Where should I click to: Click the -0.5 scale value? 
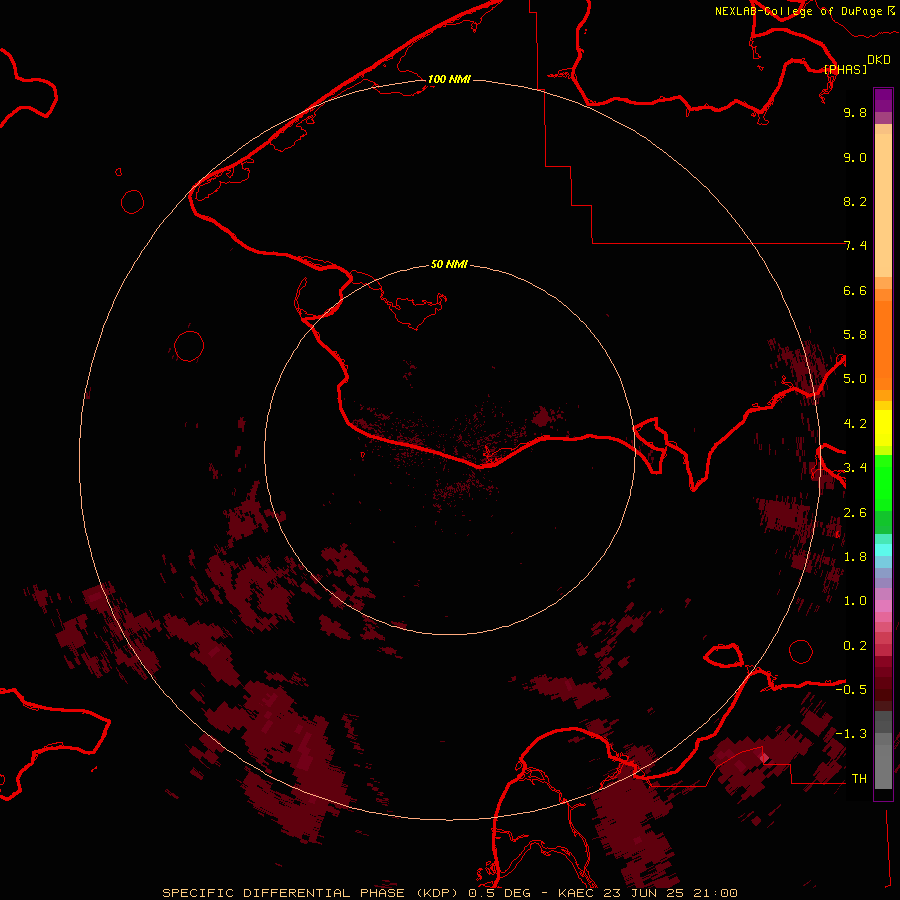[x=851, y=690]
